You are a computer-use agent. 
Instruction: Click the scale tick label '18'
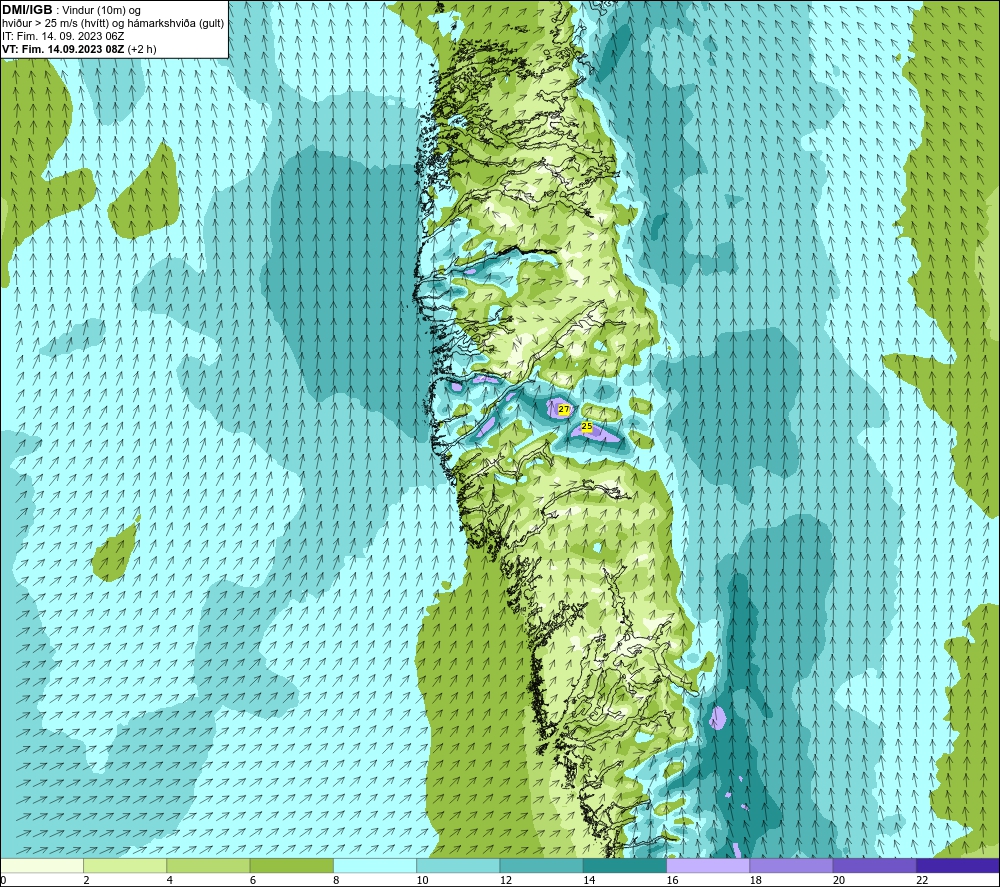pos(756,881)
